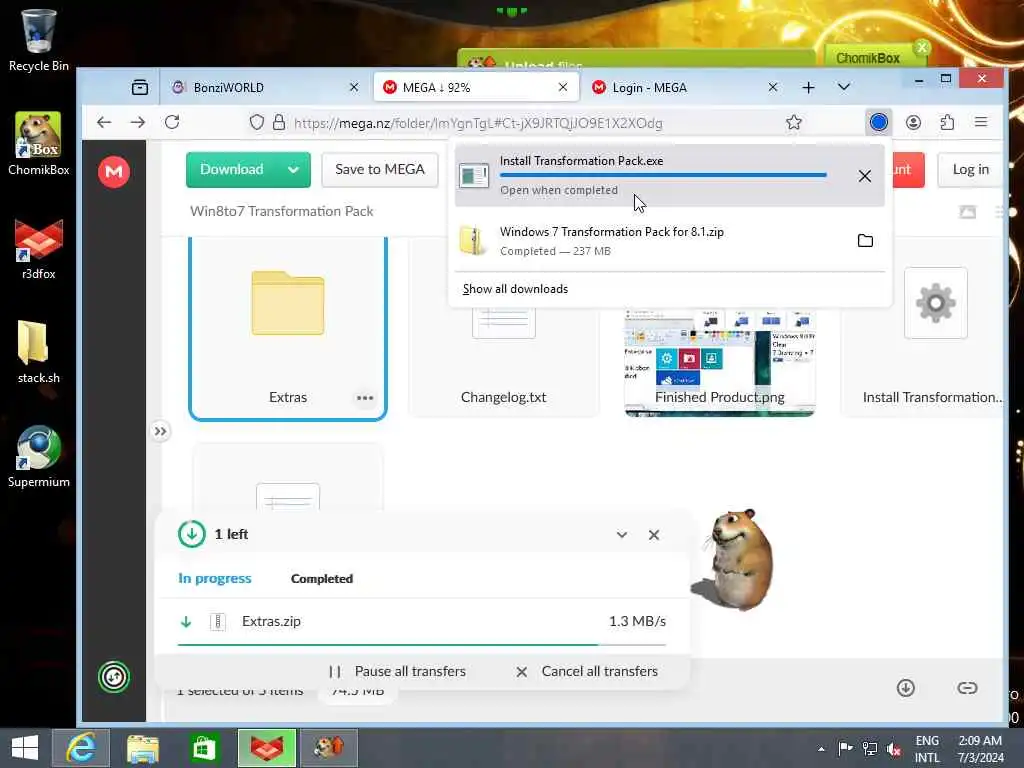1024x768 pixels.
Task: Close the Login - MEGA tab
Action: tap(773, 87)
